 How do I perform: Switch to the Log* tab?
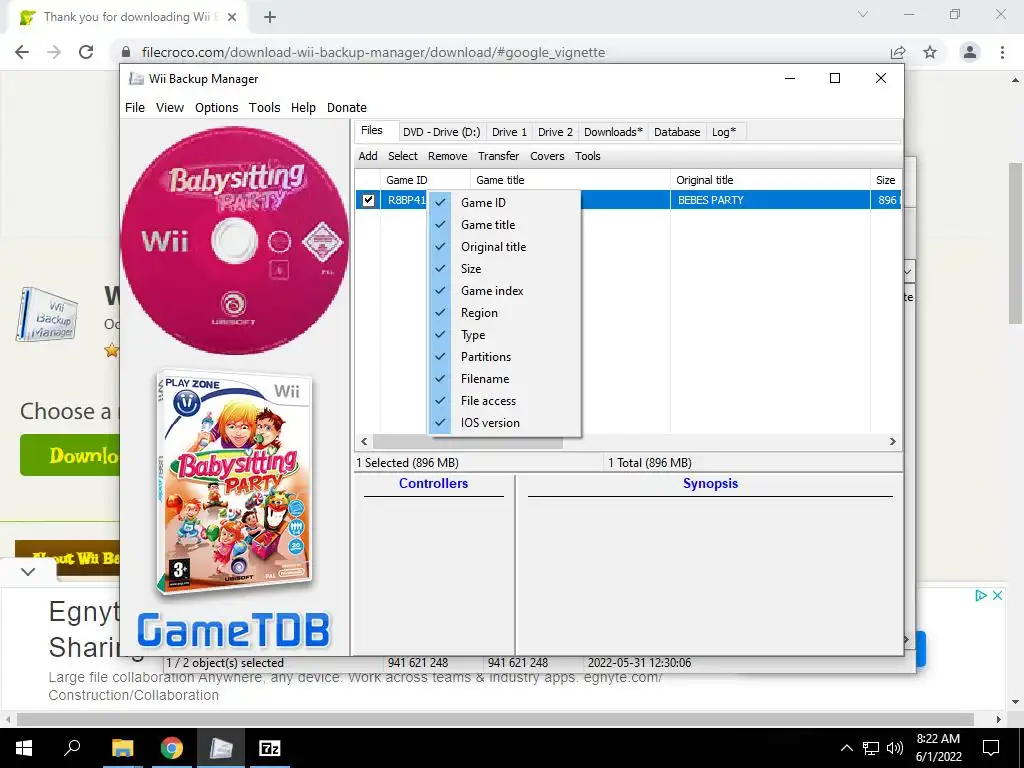click(x=724, y=132)
